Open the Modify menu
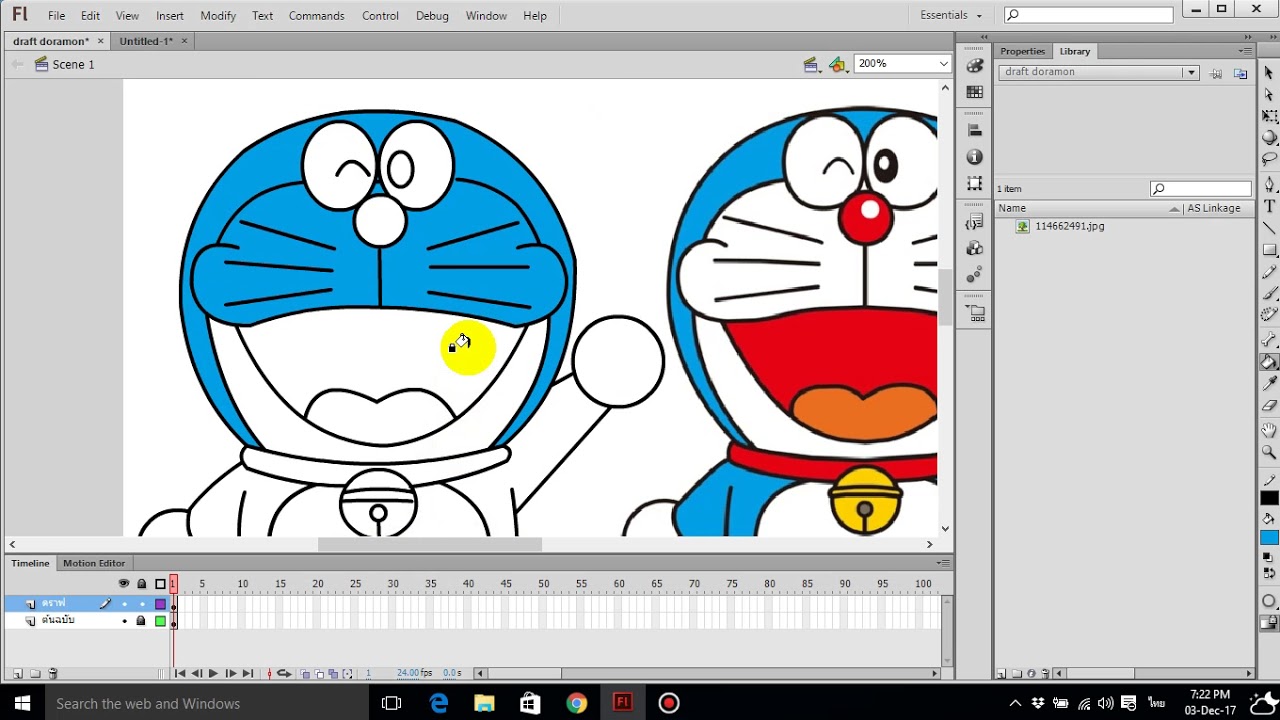The image size is (1280, 720). pos(218,15)
